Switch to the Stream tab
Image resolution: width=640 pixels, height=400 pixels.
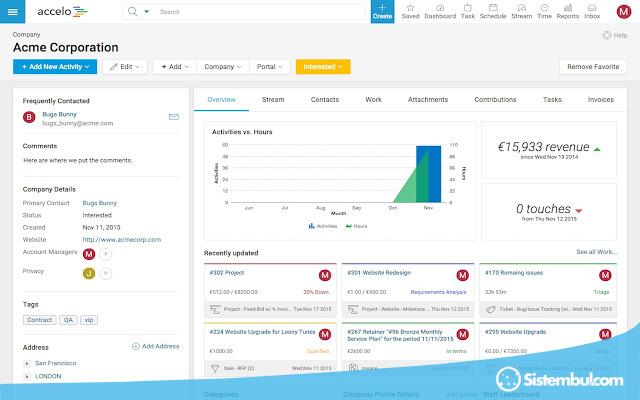coord(273,100)
